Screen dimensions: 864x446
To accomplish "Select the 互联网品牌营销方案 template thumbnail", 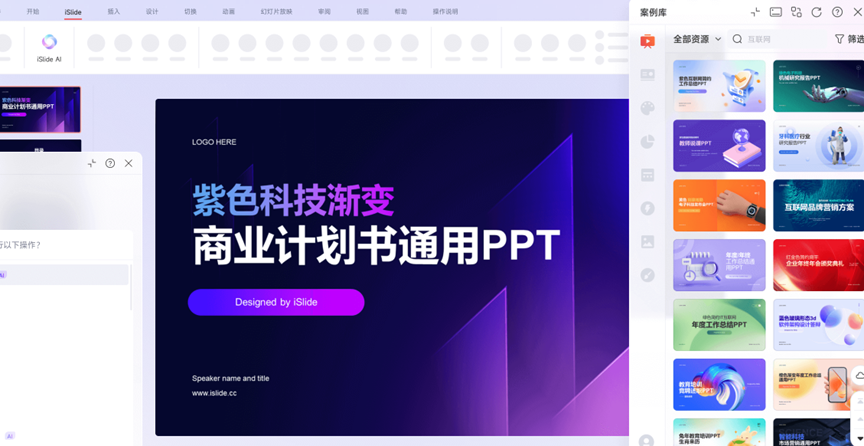I will (819, 205).
